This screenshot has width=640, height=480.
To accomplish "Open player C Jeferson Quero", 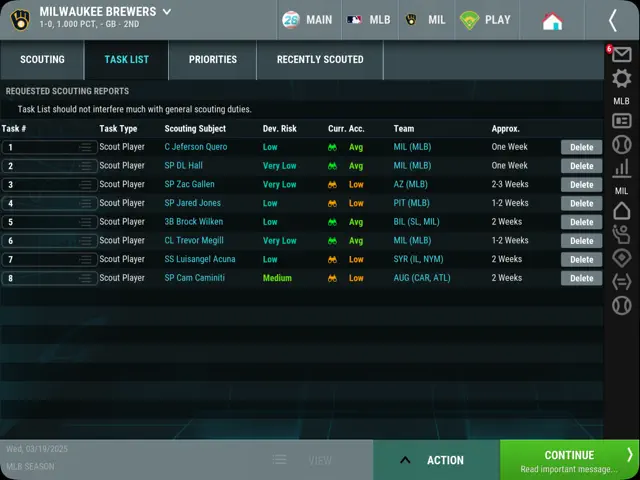I will click(x=196, y=147).
